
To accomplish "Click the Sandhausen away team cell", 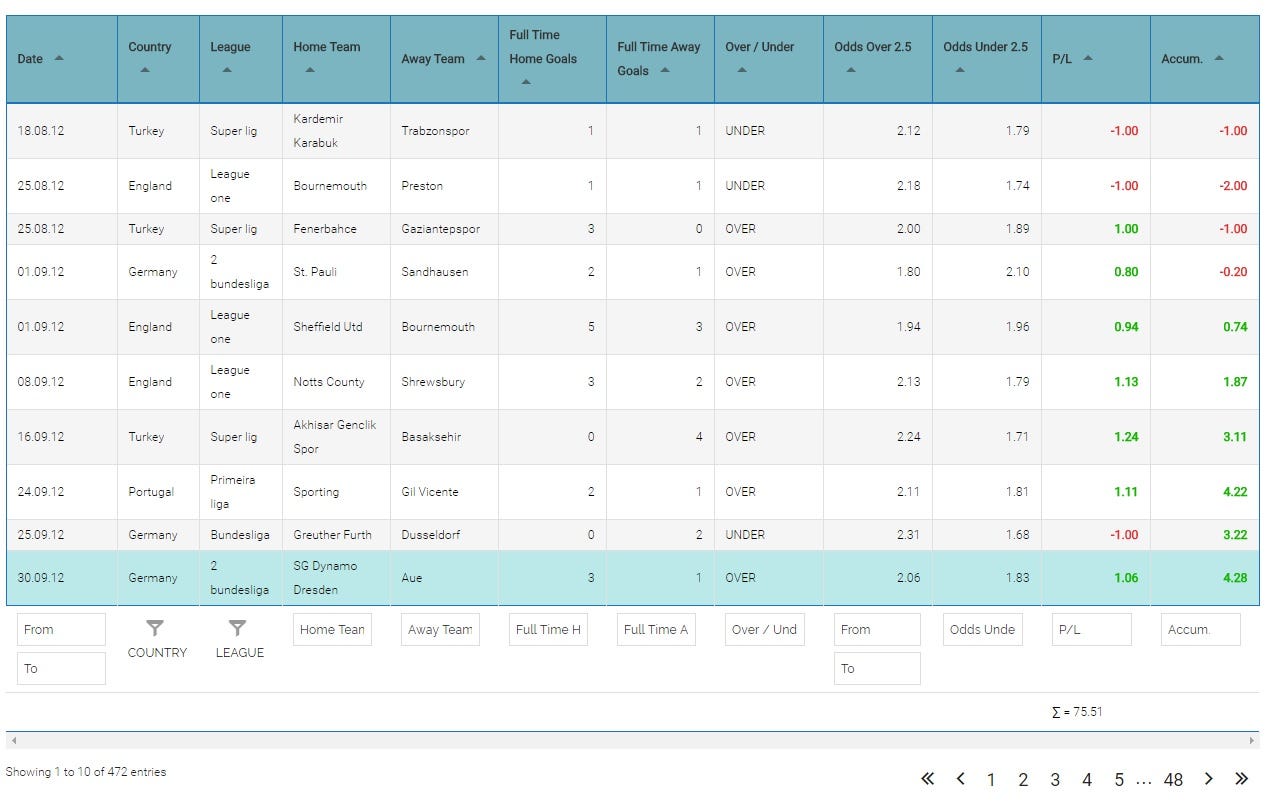I will pyautogui.click(x=444, y=271).
